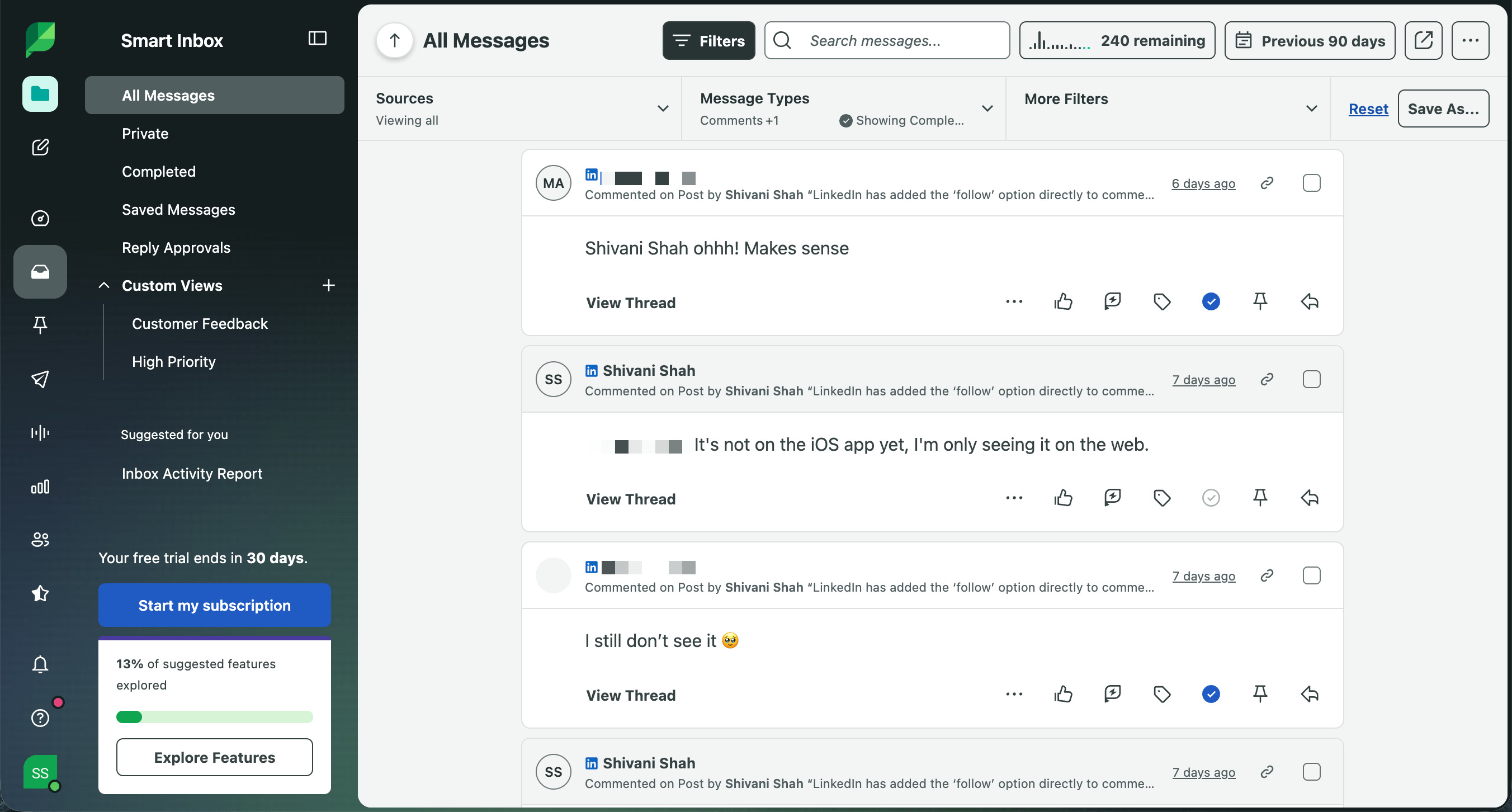Reply to 'I still don't see it' message
1512x812 pixels.
click(1310, 694)
